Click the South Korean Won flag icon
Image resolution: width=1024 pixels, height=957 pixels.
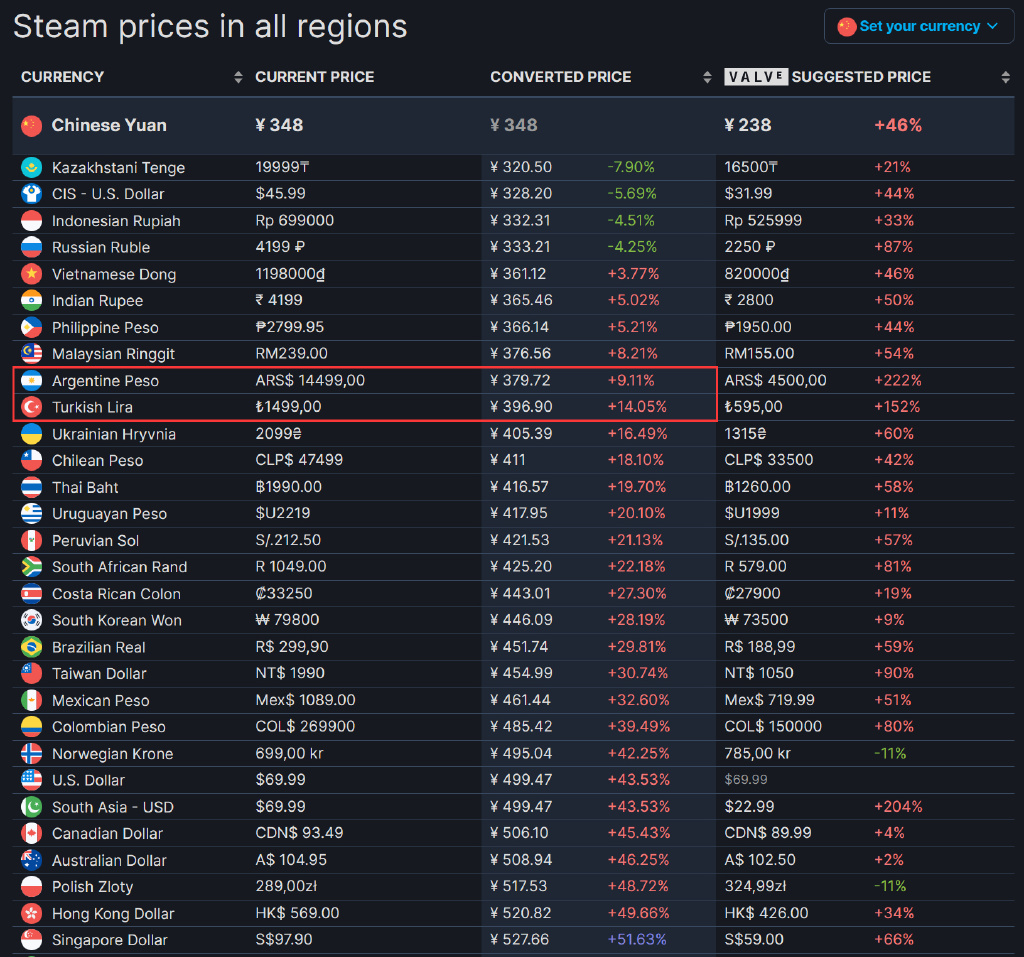pyautogui.click(x=31, y=620)
